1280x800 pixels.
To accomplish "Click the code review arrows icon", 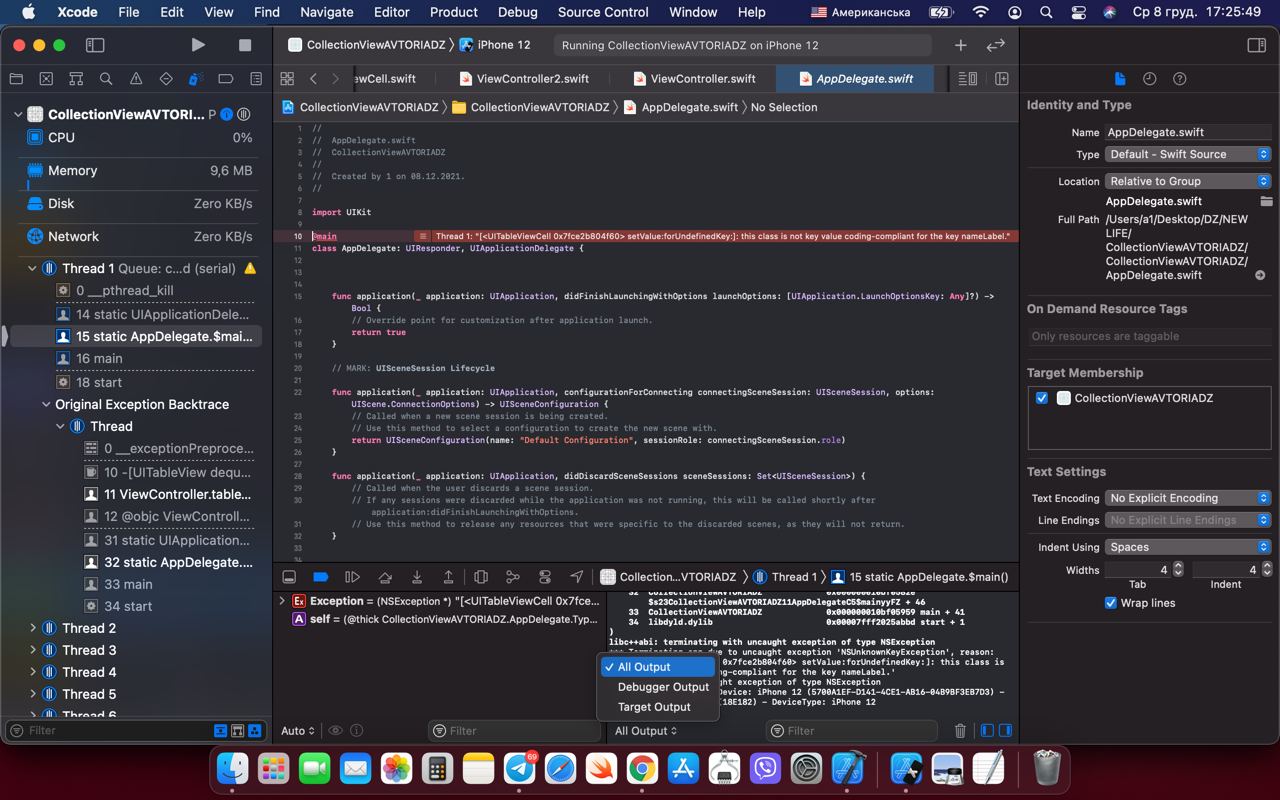I will coord(995,45).
